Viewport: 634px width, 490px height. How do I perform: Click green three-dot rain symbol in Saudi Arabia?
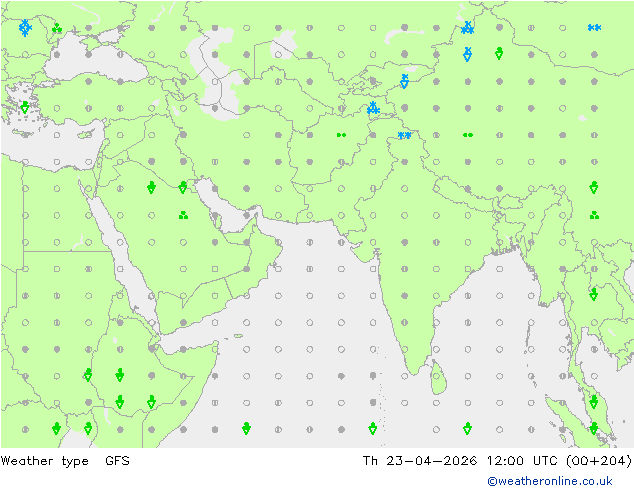183,215
